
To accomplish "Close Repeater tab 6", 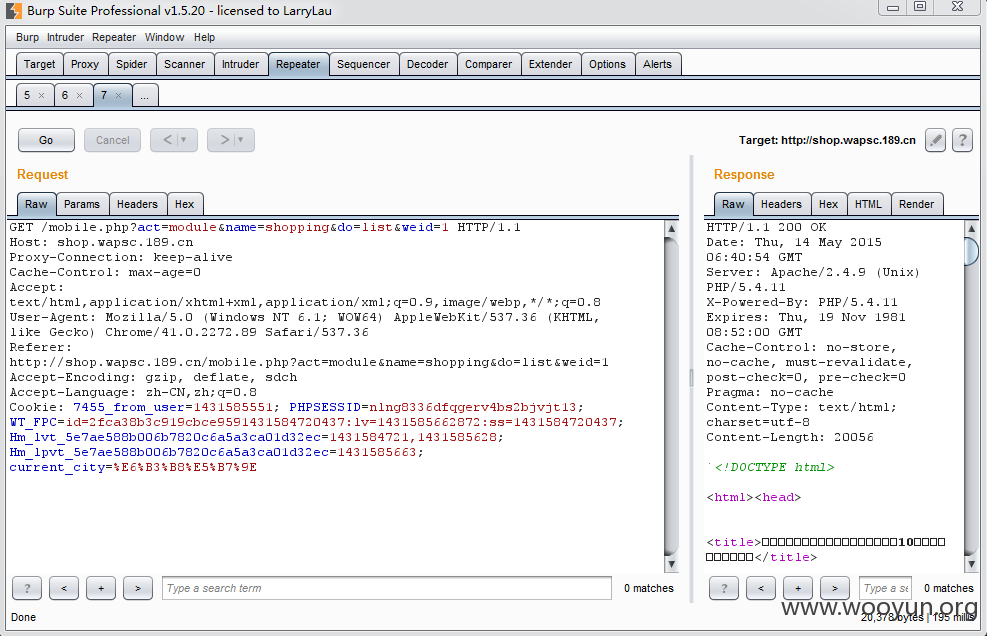I will [x=79, y=96].
